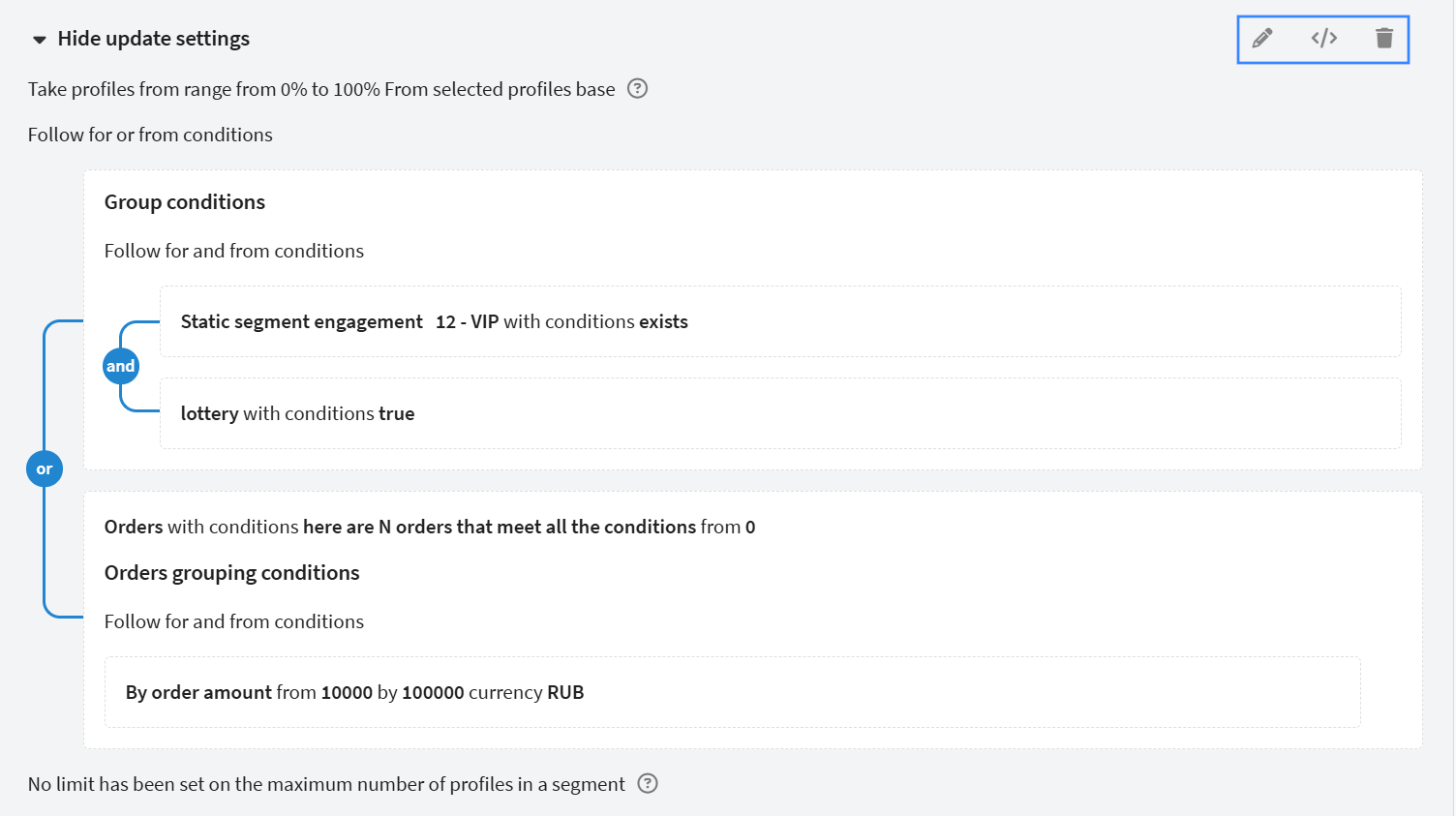Open the code view icon
Screen dimensions: 1456x816
[x=1324, y=39]
